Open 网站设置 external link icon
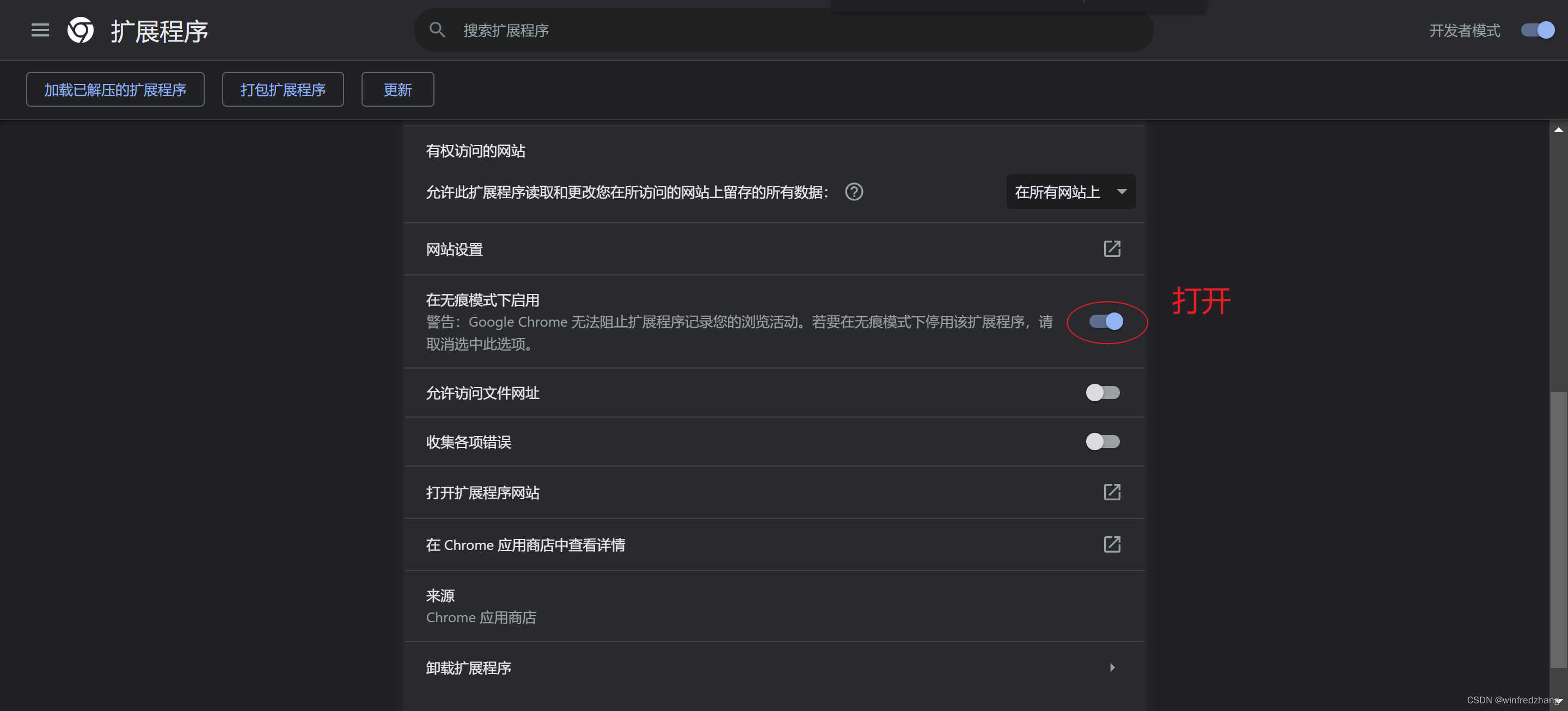The image size is (1568, 711). (1111, 248)
